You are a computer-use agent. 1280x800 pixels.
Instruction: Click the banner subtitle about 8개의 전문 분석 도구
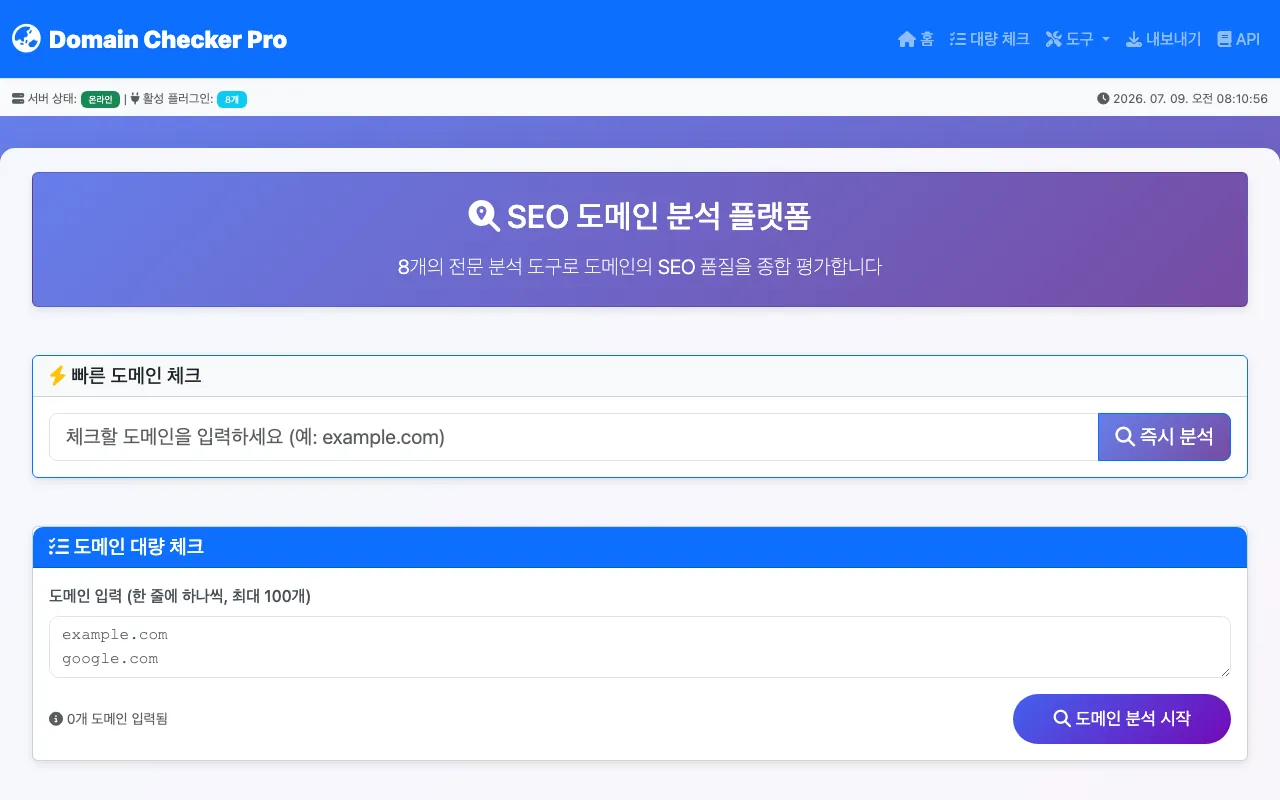coord(640,267)
